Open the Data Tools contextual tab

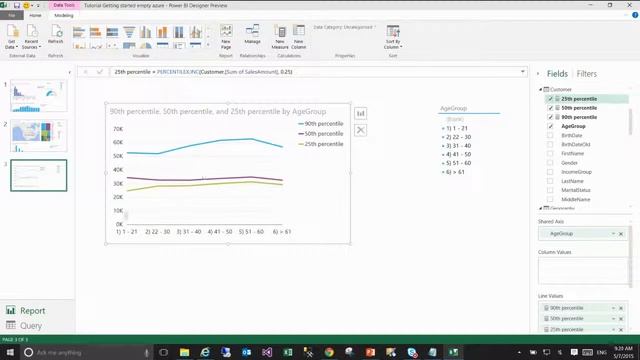click(x=64, y=5)
